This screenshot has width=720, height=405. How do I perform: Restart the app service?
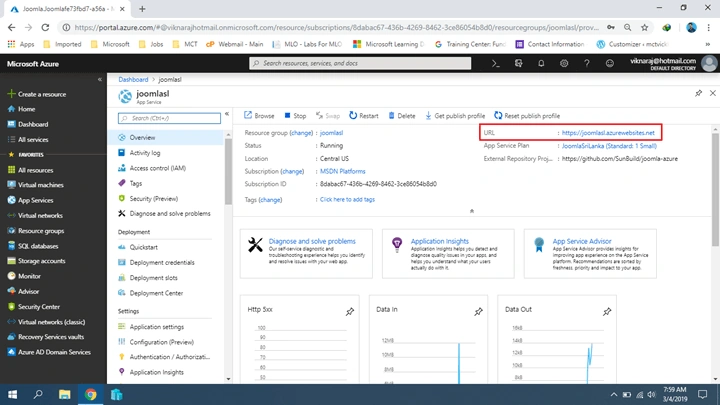(x=364, y=116)
